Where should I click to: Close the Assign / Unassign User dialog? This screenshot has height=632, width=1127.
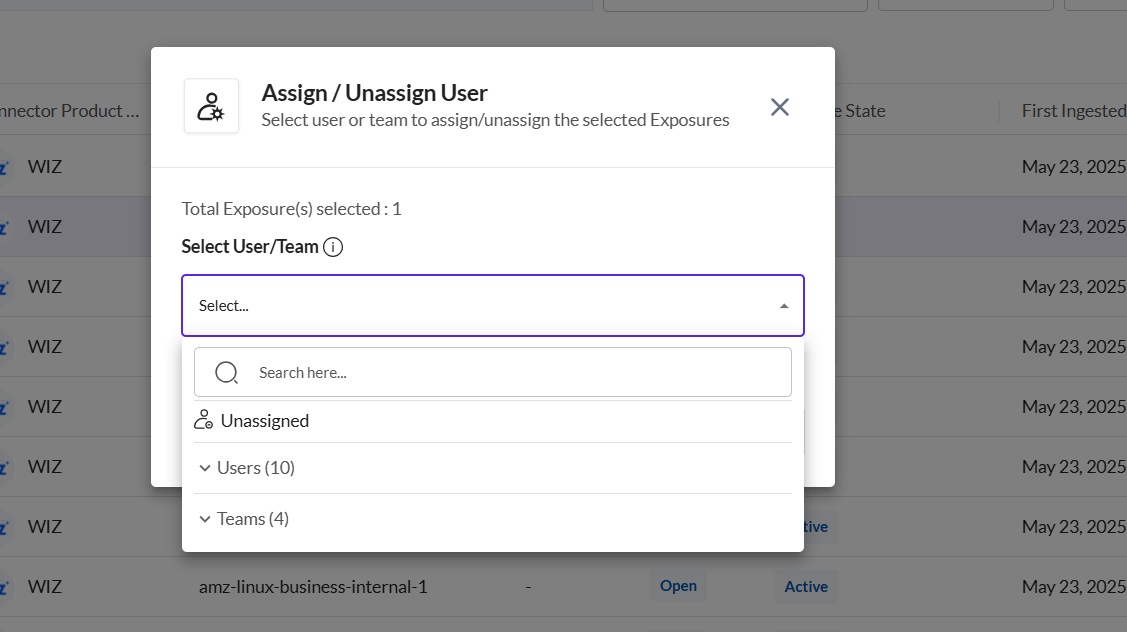point(779,107)
